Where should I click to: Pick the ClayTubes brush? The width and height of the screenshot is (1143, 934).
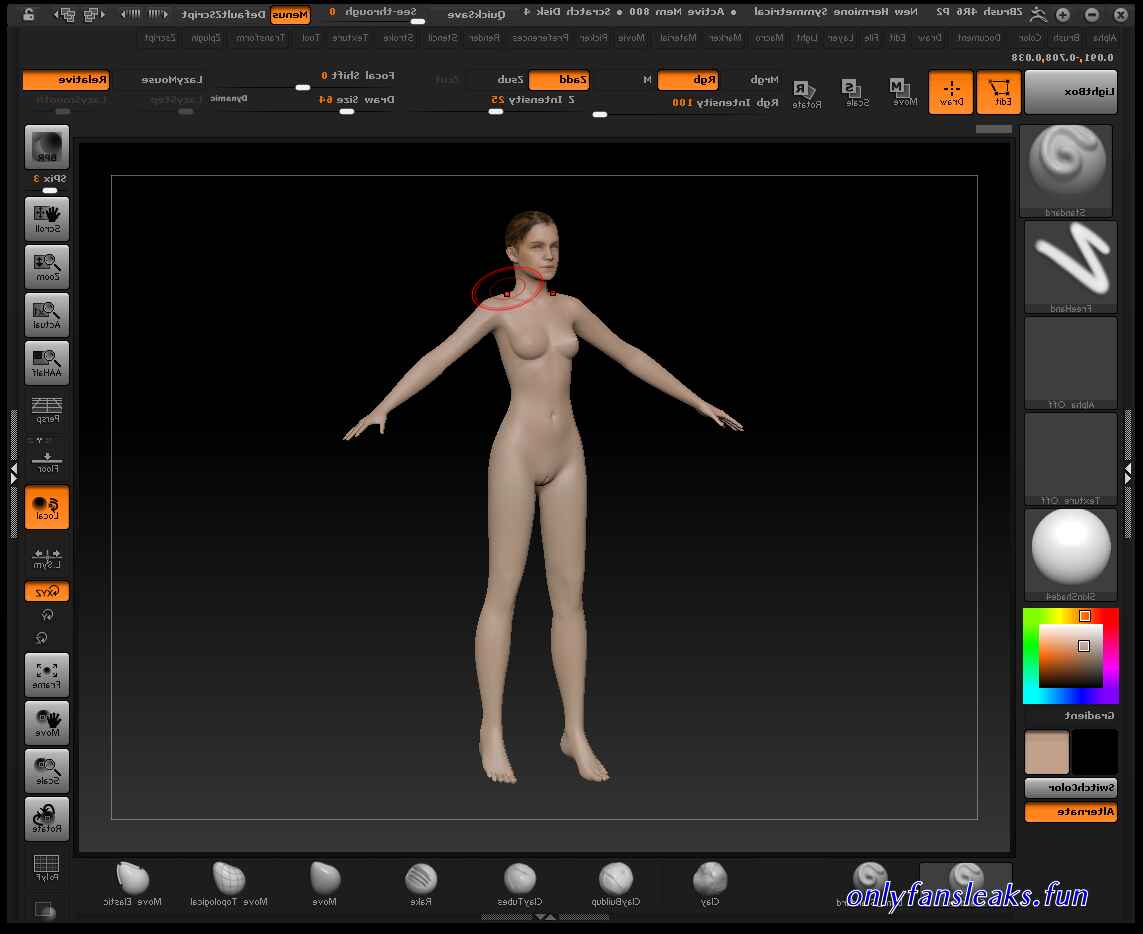click(x=520, y=884)
